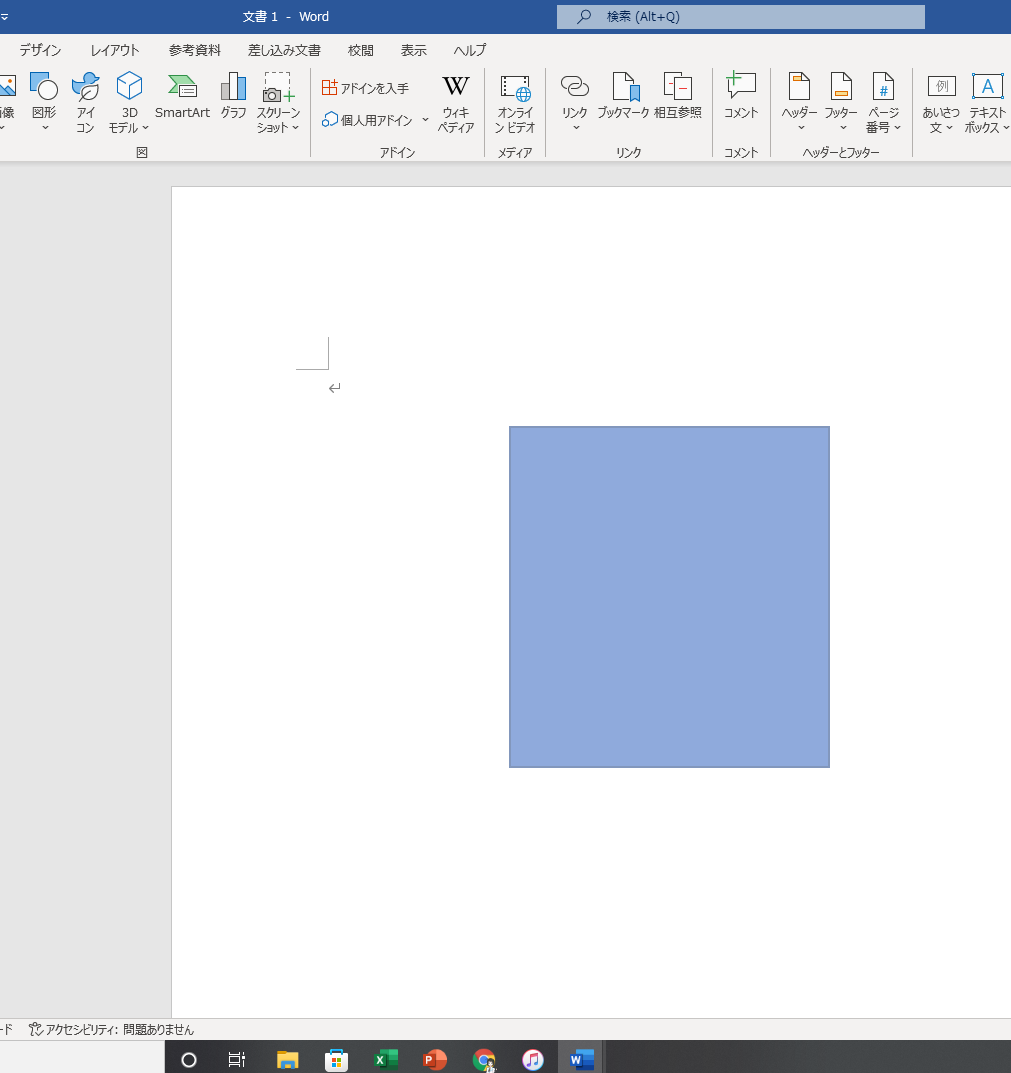The height and width of the screenshot is (1073, 1011).
Task: Click the ページ番号 icon
Action: 883,87
